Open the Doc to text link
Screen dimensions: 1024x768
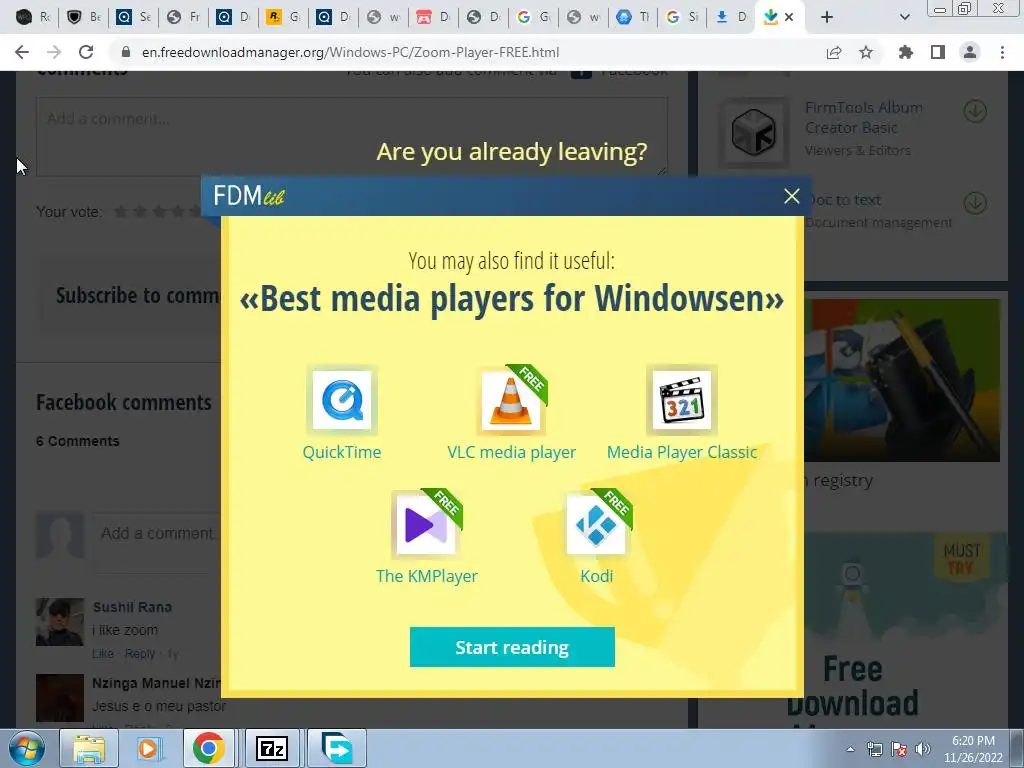coord(843,200)
